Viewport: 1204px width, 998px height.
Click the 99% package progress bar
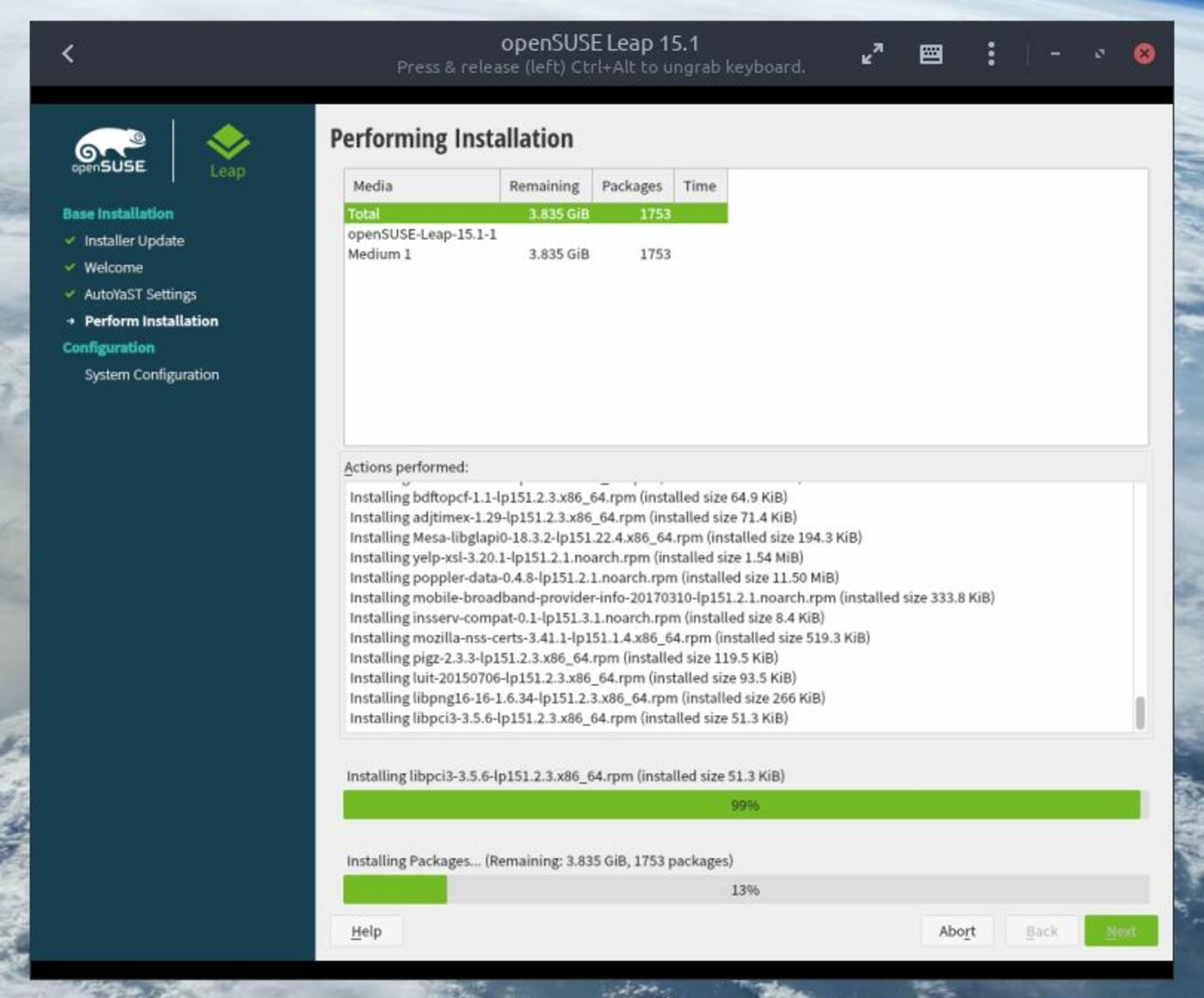click(x=742, y=804)
